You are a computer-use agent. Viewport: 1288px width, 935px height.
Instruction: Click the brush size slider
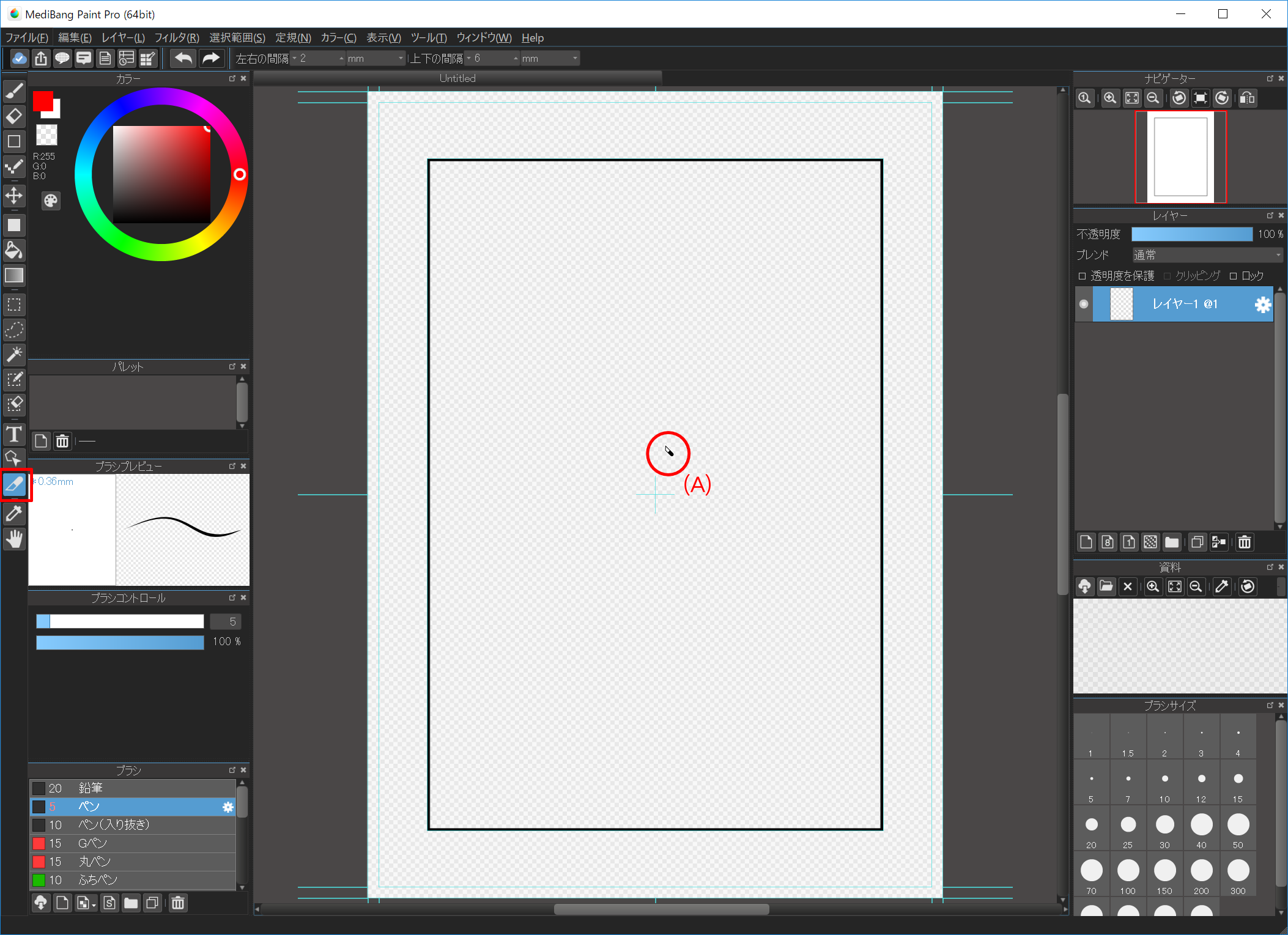click(120, 621)
